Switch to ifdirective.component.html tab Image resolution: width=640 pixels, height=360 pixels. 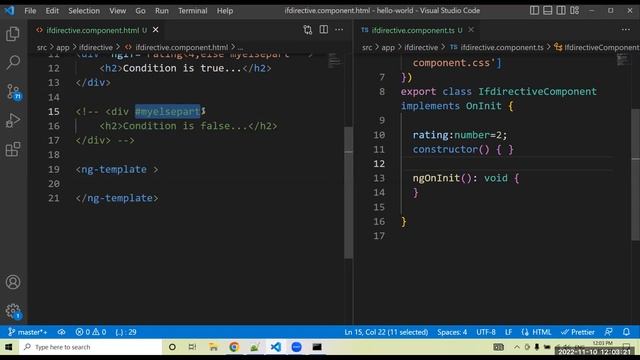click(x=92, y=30)
